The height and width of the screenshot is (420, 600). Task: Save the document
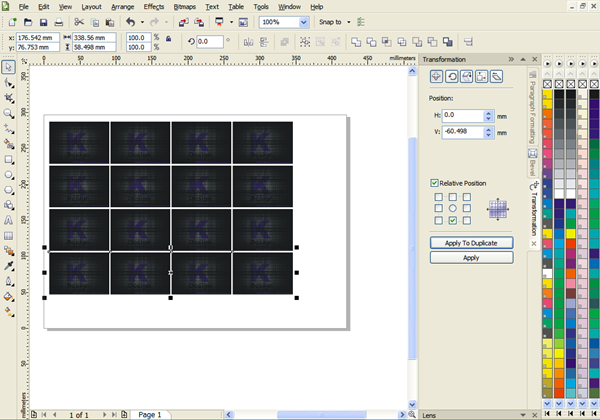43,22
